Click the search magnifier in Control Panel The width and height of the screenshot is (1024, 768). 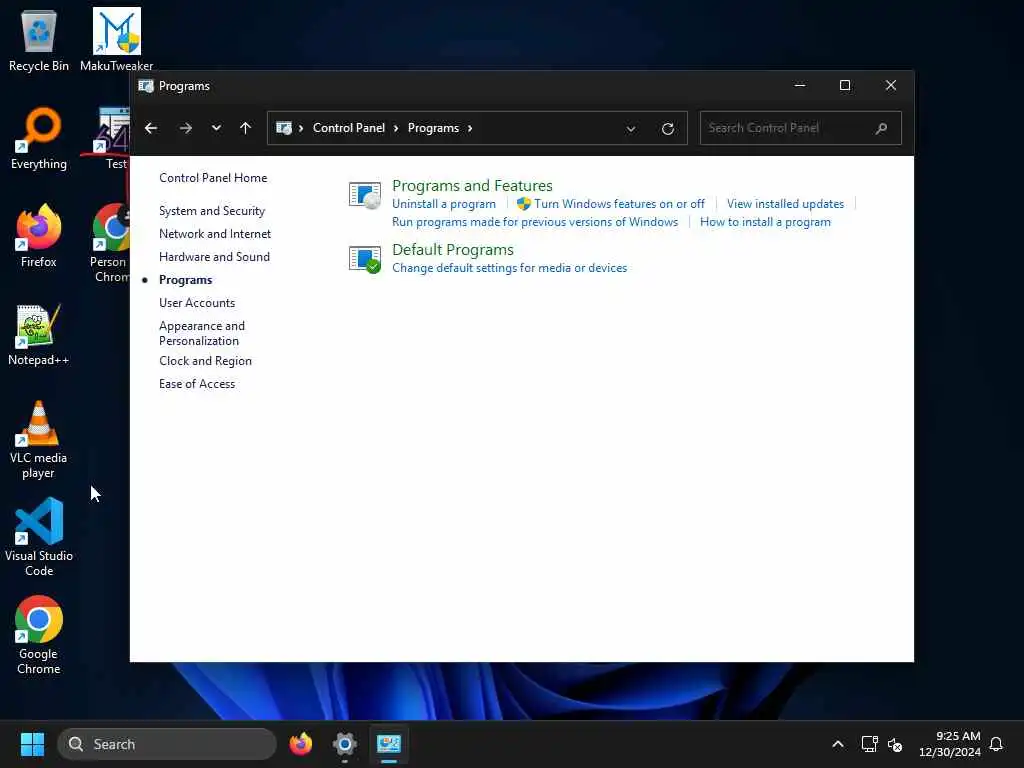(x=882, y=129)
